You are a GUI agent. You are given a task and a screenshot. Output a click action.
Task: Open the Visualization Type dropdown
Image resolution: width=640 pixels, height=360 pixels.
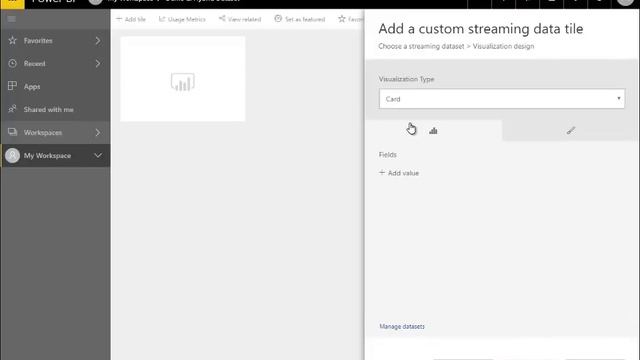502,99
